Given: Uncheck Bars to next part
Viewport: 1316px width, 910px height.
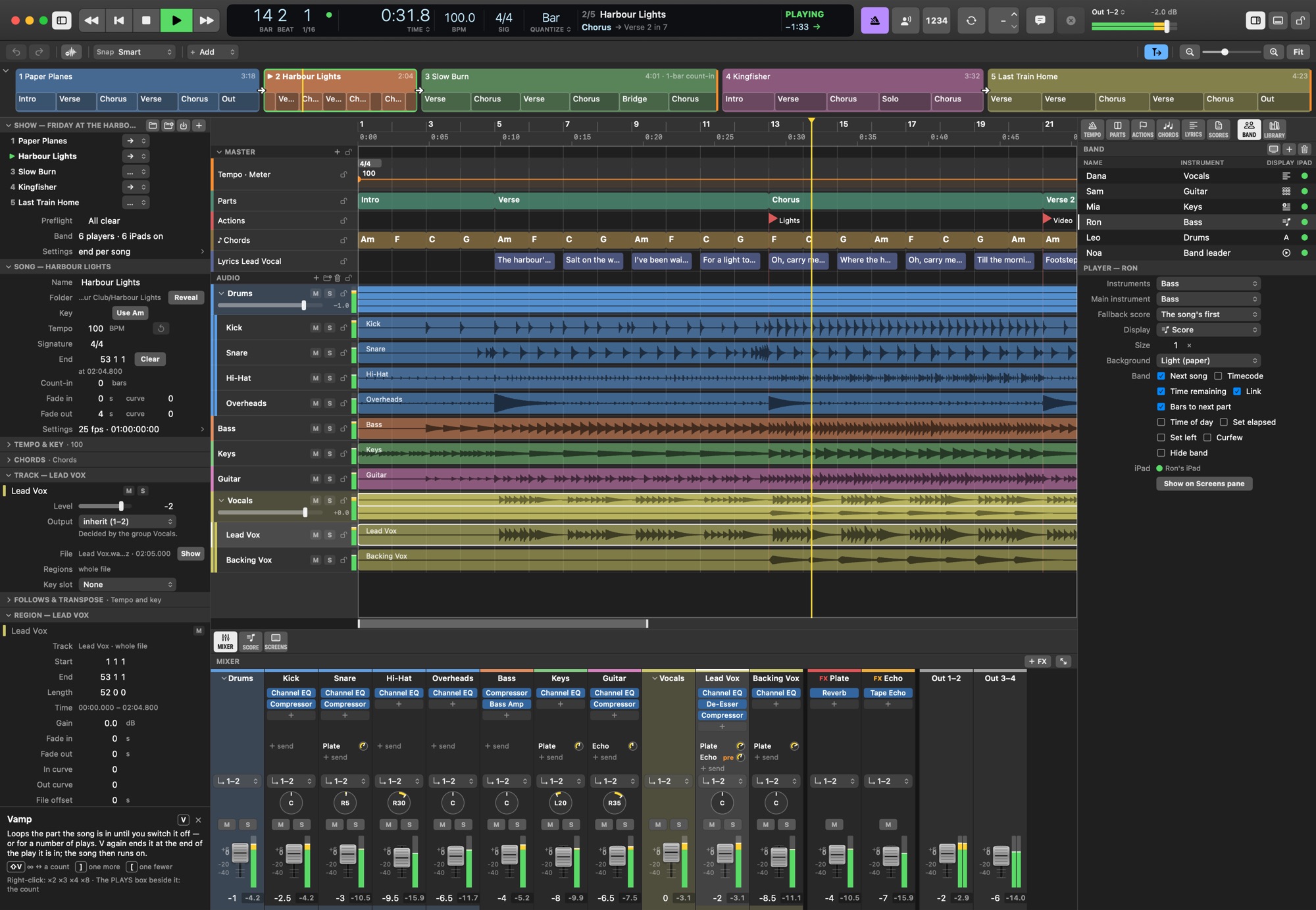Looking at the screenshot, I should [1161, 407].
